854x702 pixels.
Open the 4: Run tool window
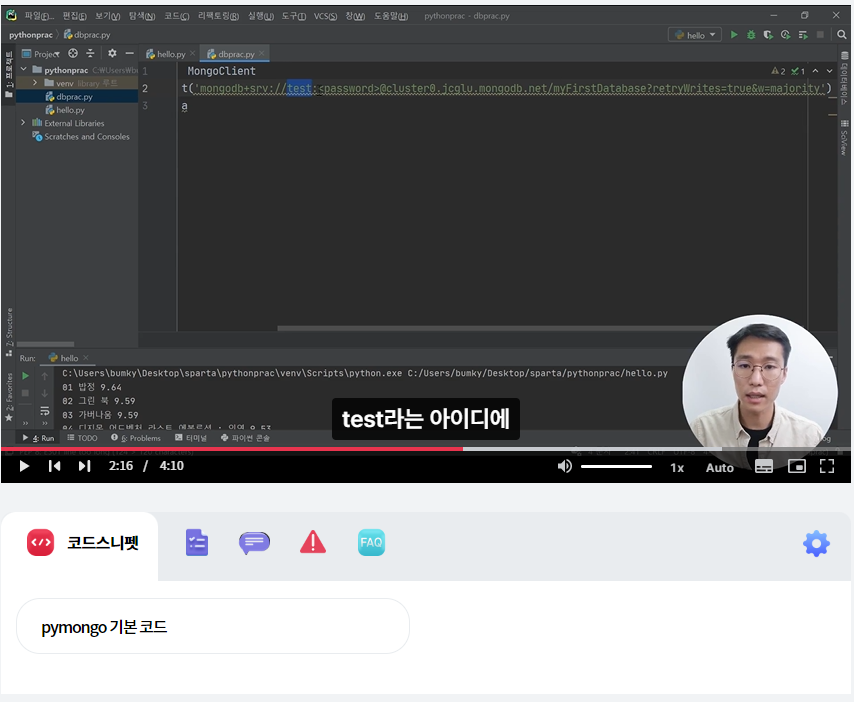39,438
